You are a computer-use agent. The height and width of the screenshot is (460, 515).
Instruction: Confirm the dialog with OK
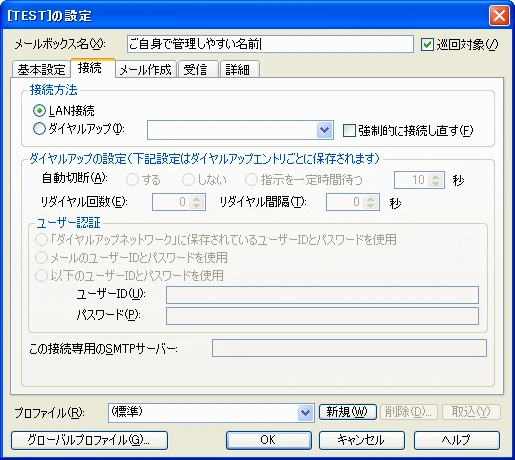pyautogui.click(x=269, y=440)
